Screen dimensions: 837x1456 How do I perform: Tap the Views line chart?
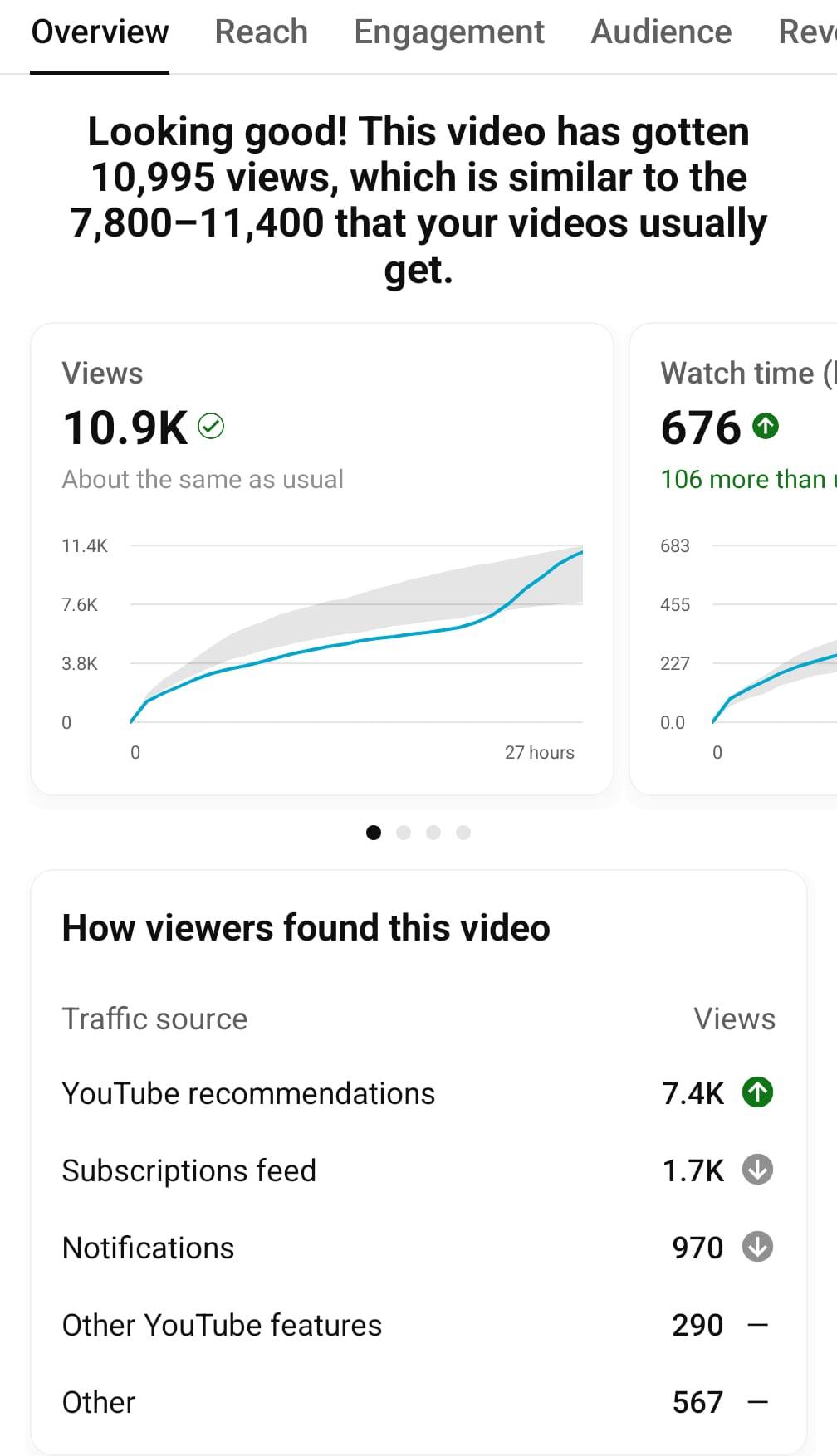point(357,635)
